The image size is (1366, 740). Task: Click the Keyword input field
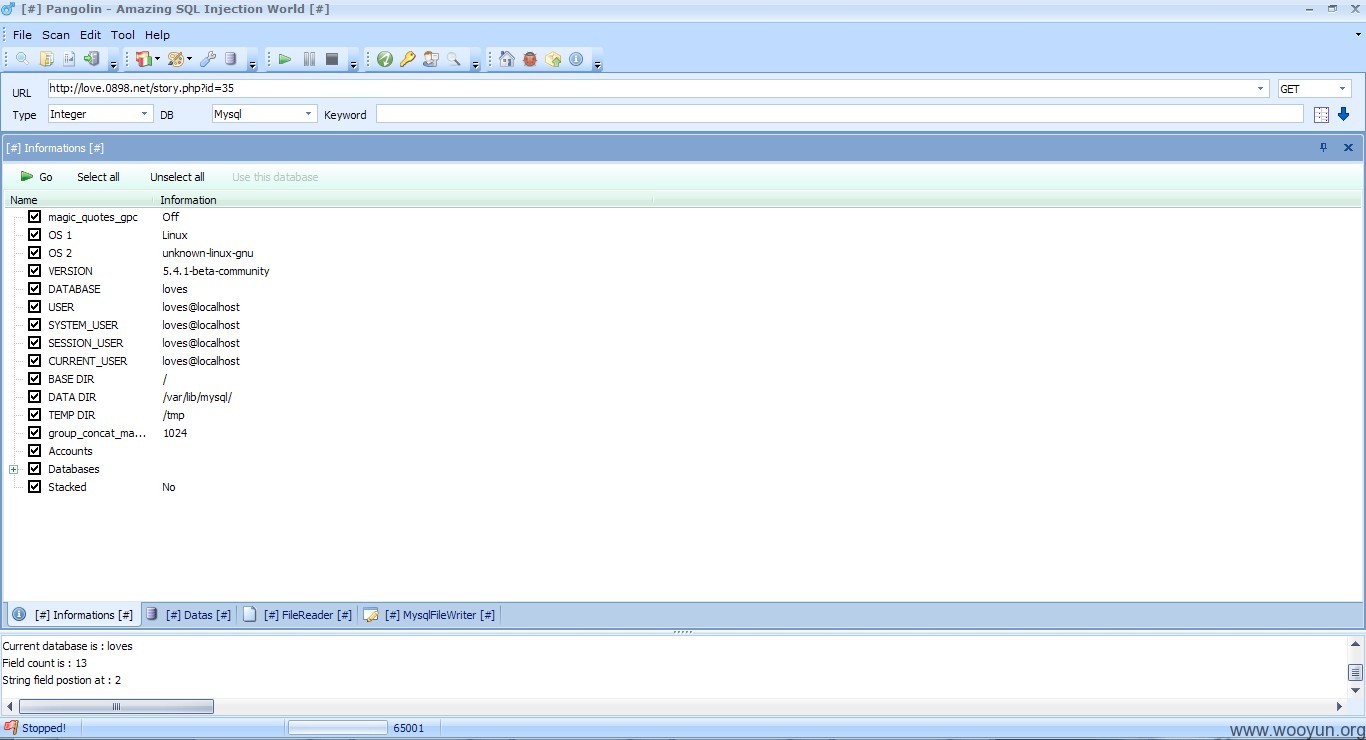(x=840, y=114)
